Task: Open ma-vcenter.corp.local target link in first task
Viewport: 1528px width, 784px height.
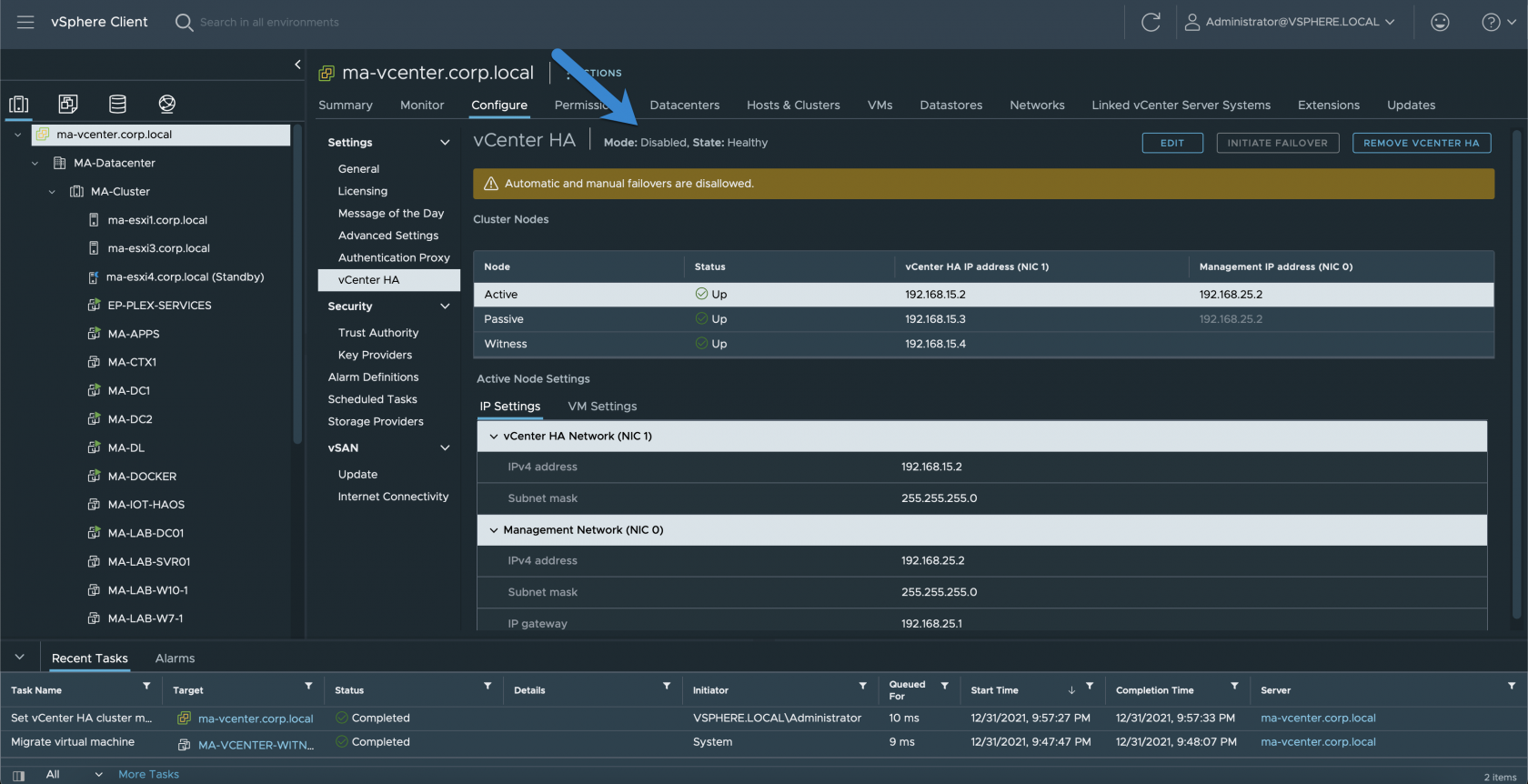Action: click(x=256, y=719)
